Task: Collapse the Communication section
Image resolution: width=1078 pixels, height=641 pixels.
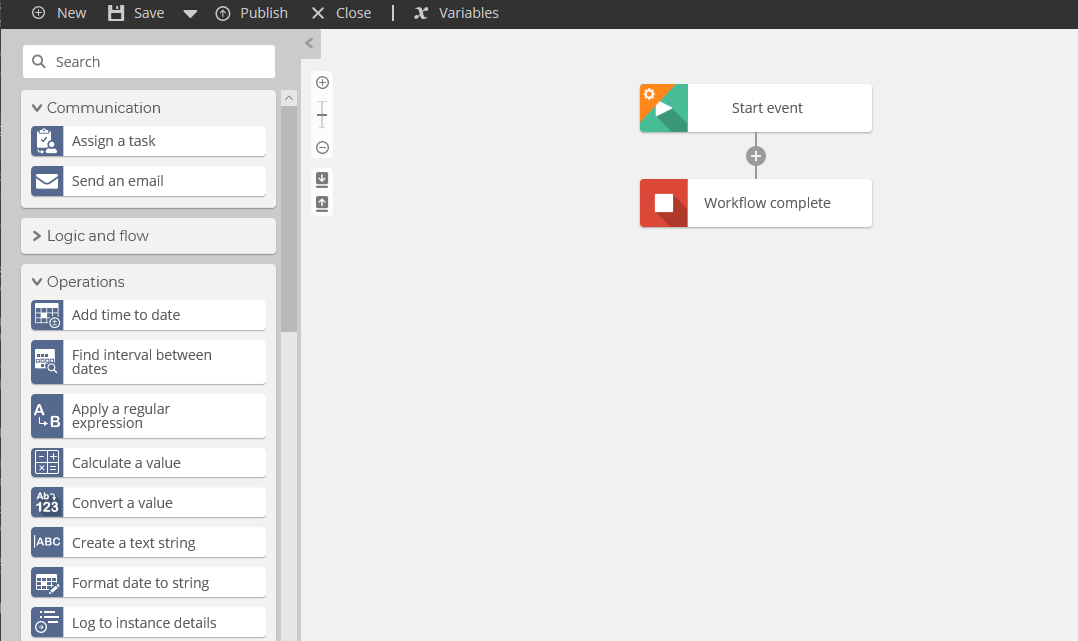Action: coord(37,108)
